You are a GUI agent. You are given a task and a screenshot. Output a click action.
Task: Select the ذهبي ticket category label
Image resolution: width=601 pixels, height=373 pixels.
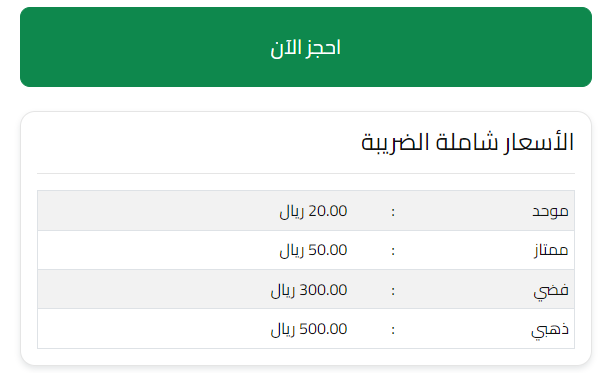(550, 330)
